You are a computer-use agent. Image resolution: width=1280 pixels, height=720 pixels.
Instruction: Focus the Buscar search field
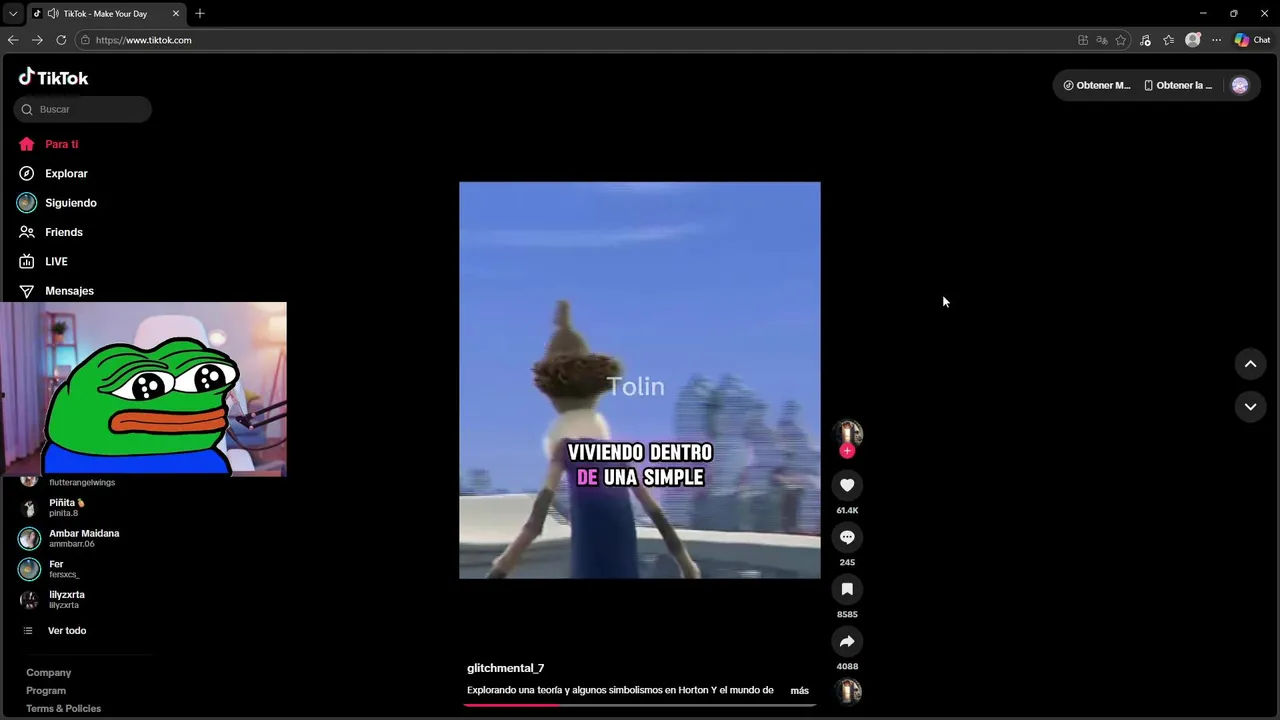click(x=83, y=109)
